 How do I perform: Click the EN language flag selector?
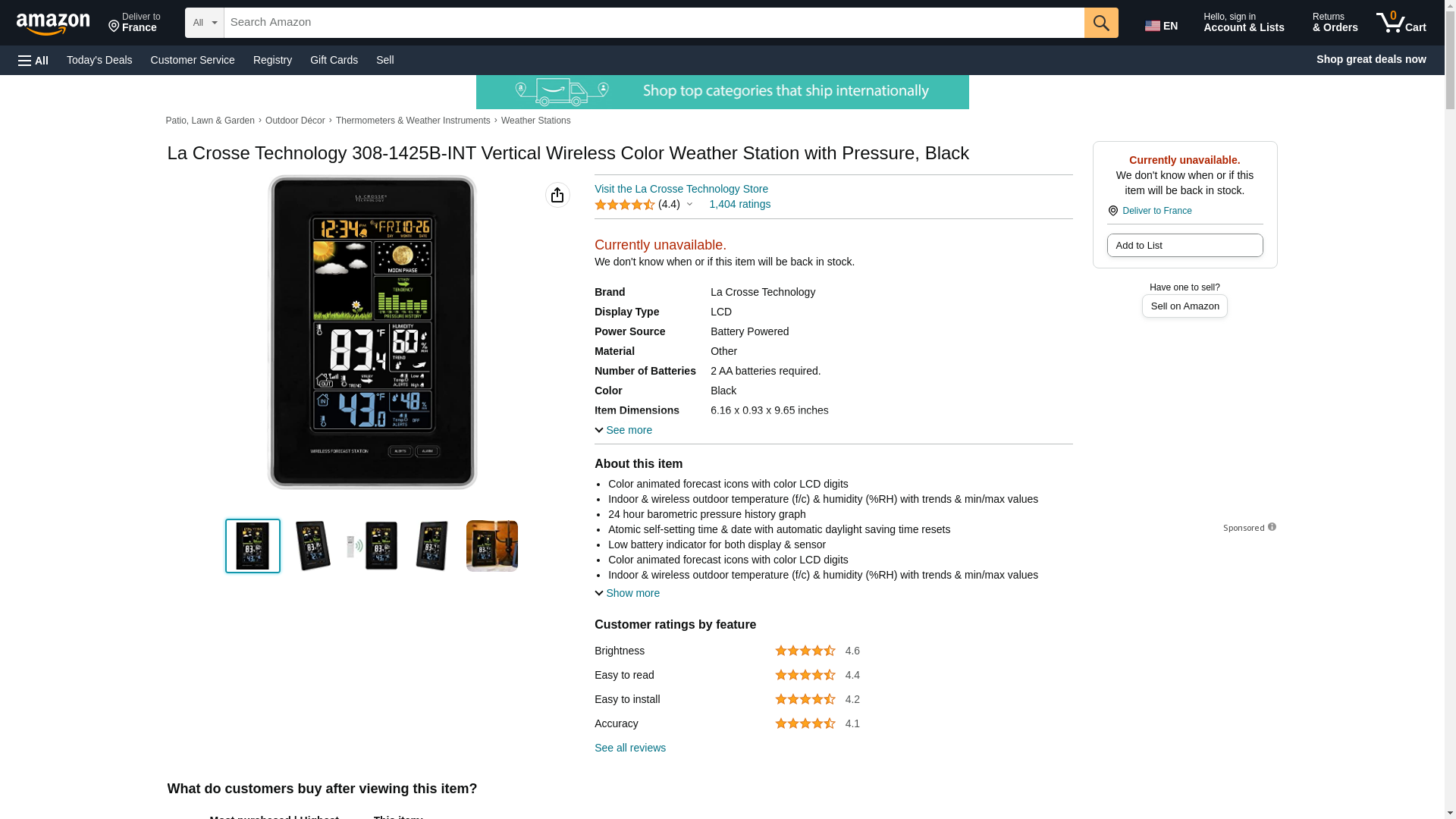1161,25
